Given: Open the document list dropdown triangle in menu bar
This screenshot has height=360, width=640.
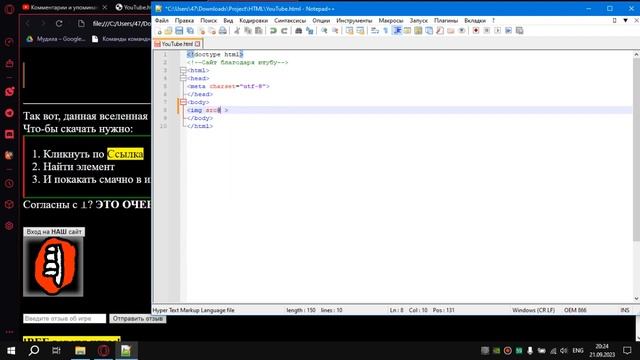Looking at the screenshot, I should (625, 20).
